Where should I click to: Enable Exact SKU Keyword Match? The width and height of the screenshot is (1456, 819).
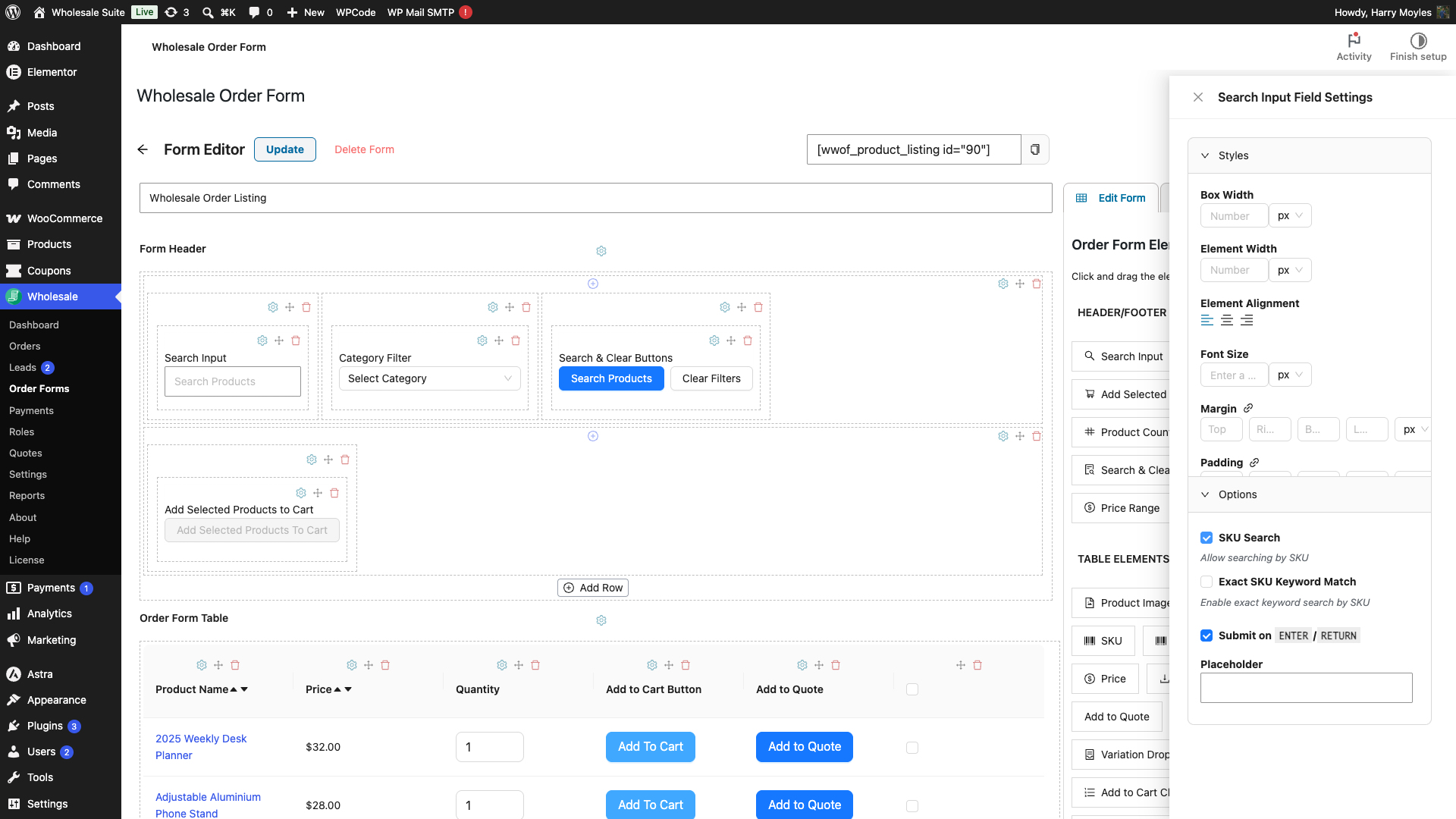coord(1207,582)
